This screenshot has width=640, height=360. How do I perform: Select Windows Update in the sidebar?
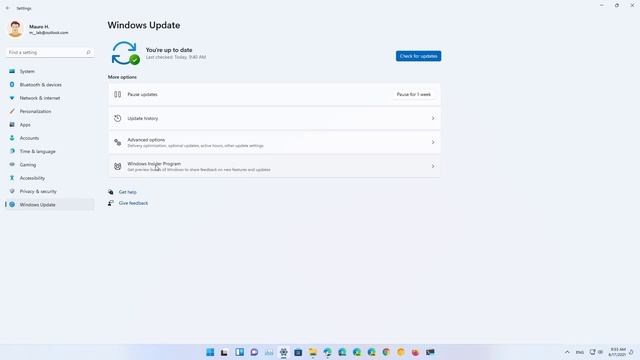(49, 204)
